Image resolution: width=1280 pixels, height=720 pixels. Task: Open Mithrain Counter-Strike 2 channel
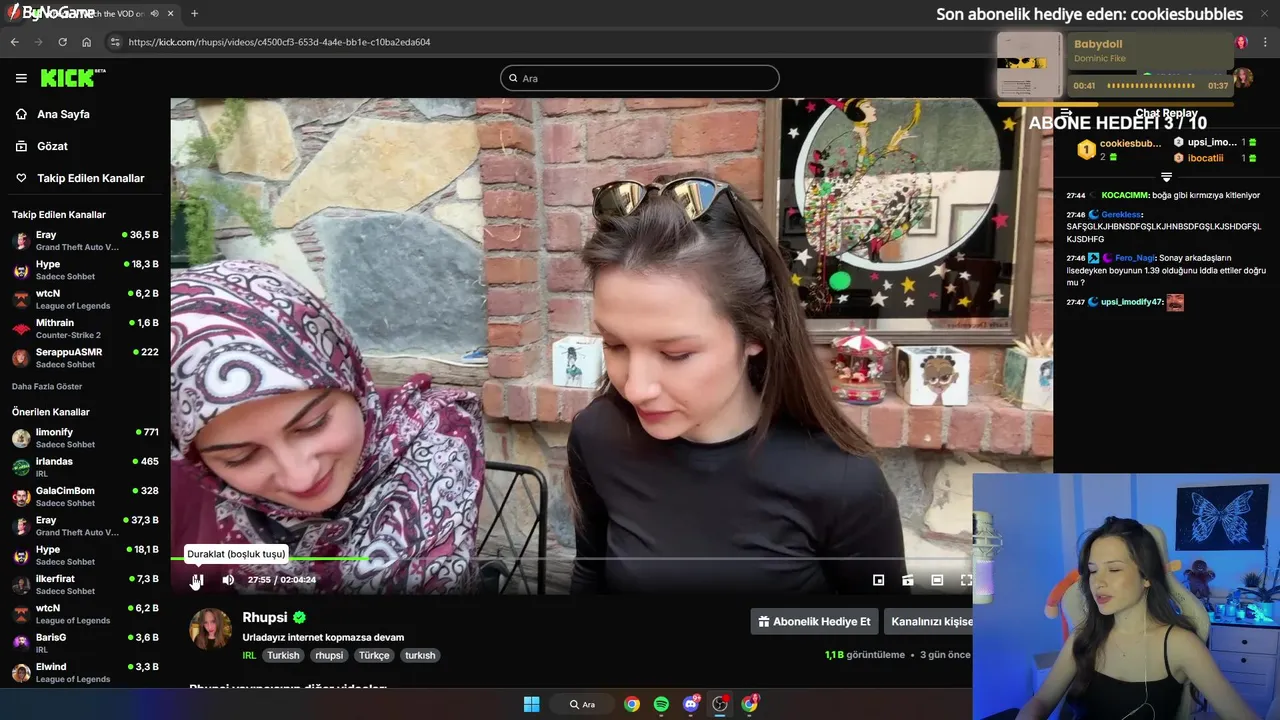coord(85,328)
